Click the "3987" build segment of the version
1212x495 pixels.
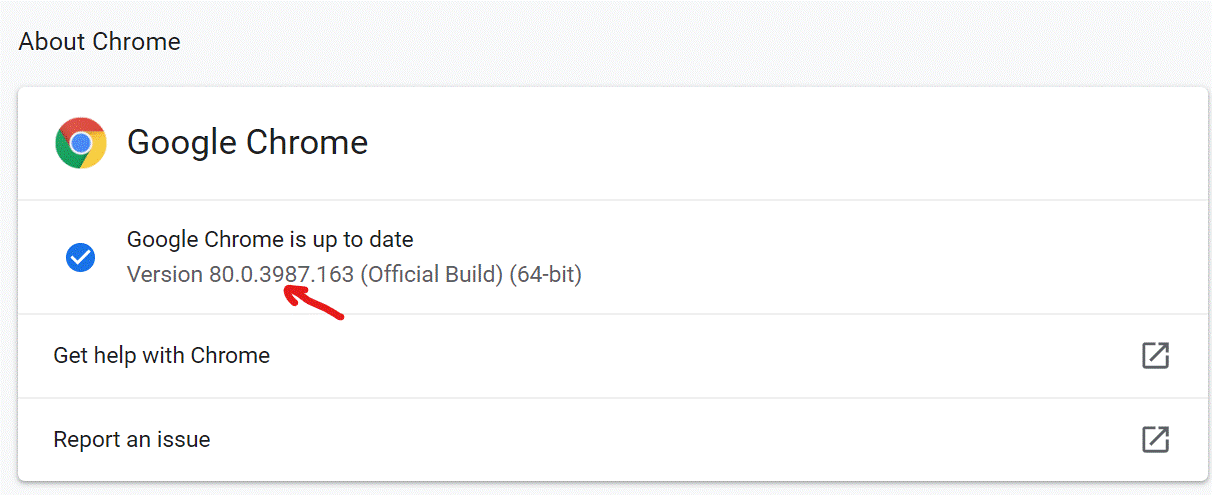point(284,274)
